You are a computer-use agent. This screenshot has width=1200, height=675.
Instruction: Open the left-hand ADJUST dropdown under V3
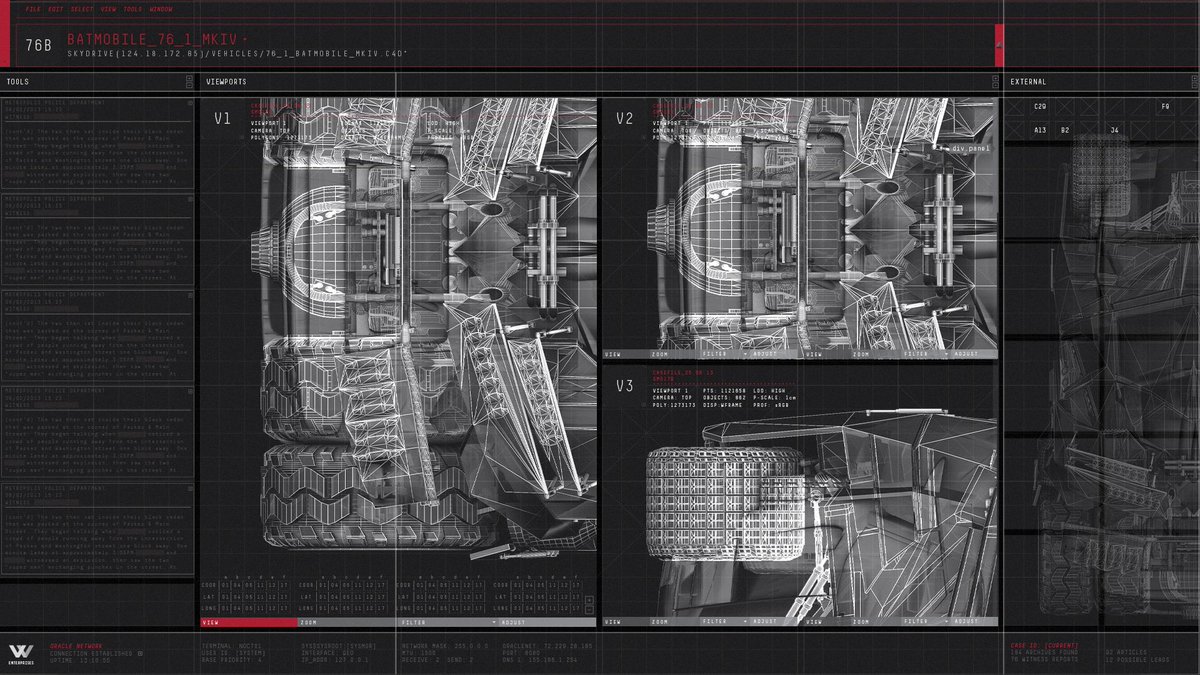pos(774,621)
